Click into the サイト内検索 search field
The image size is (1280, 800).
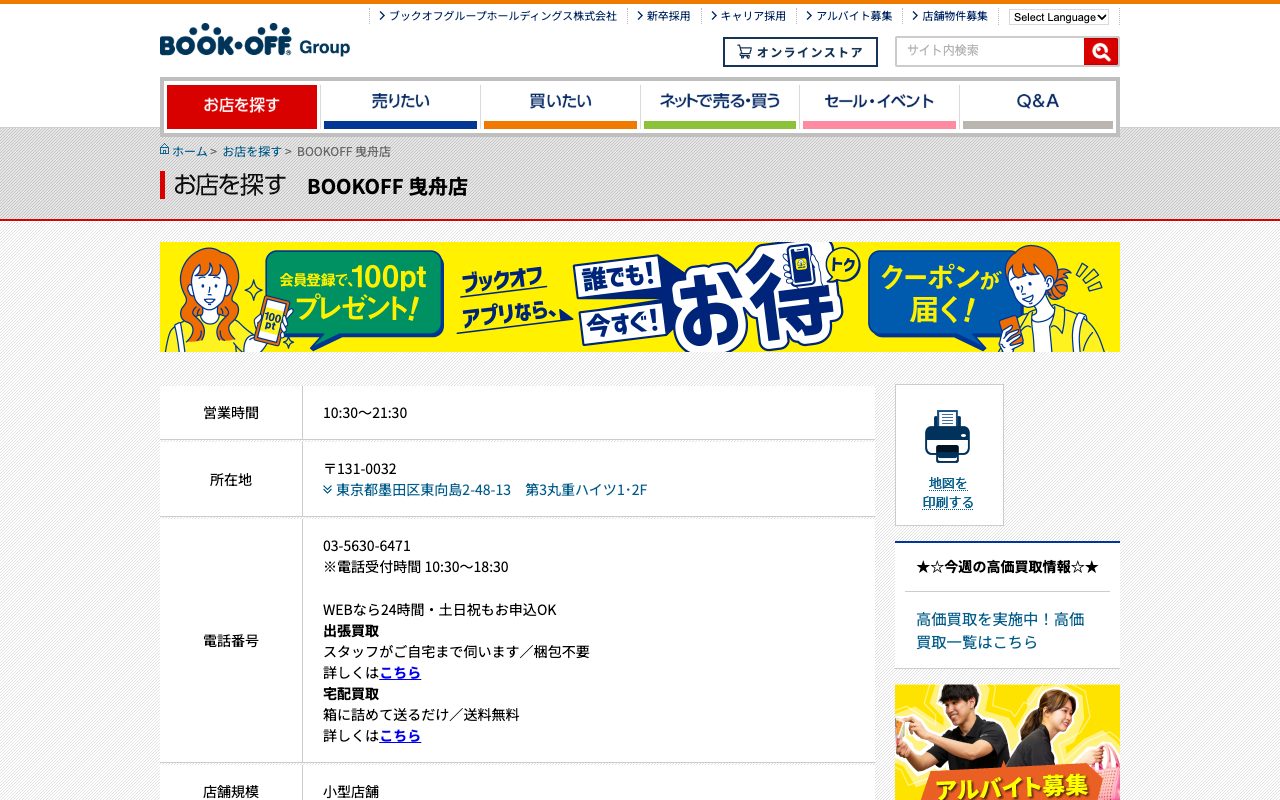(x=990, y=51)
